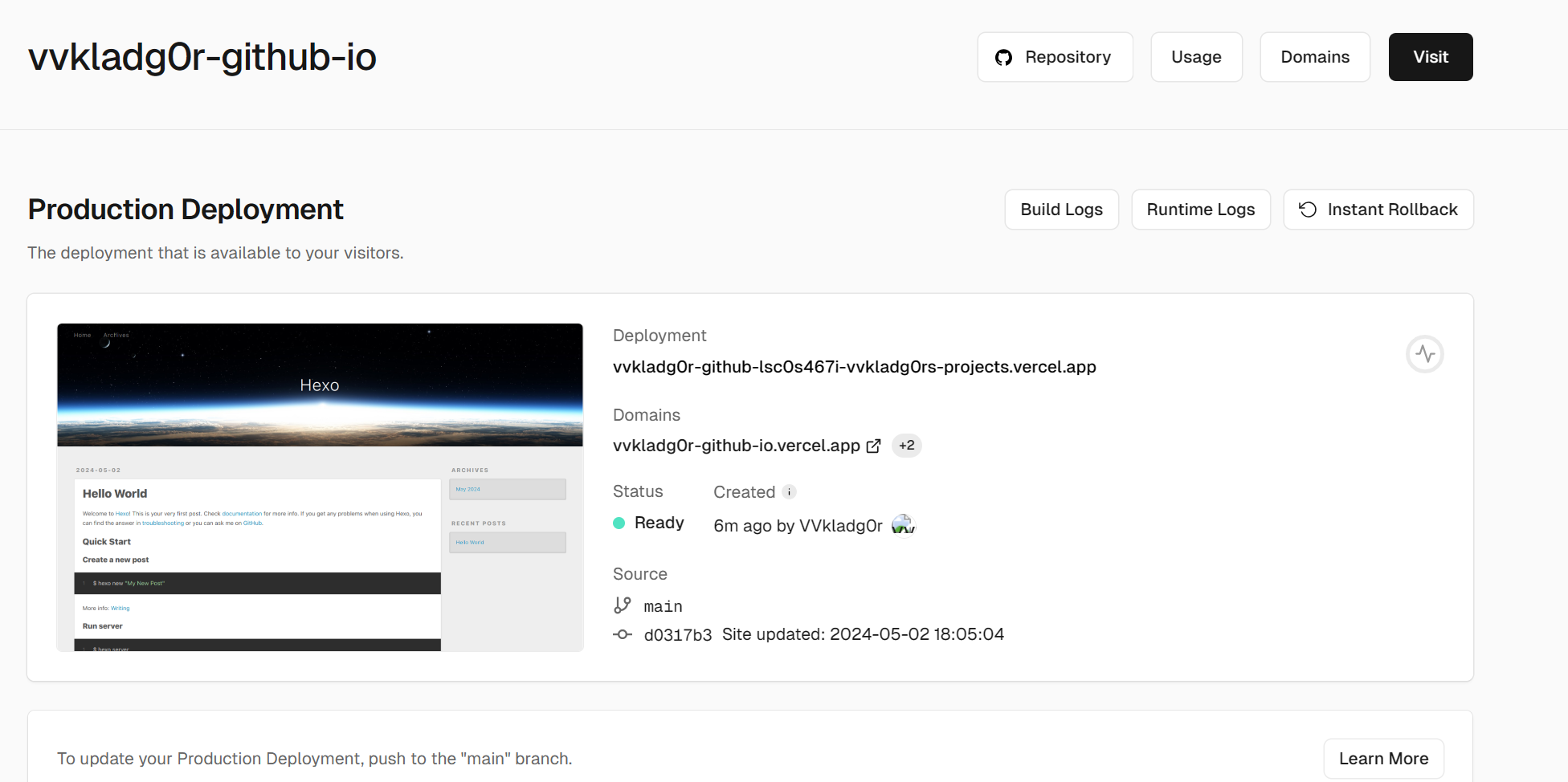Click the commit icon beside d0317b3
Image resolution: width=1568 pixels, height=782 pixels.
[623, 634]
